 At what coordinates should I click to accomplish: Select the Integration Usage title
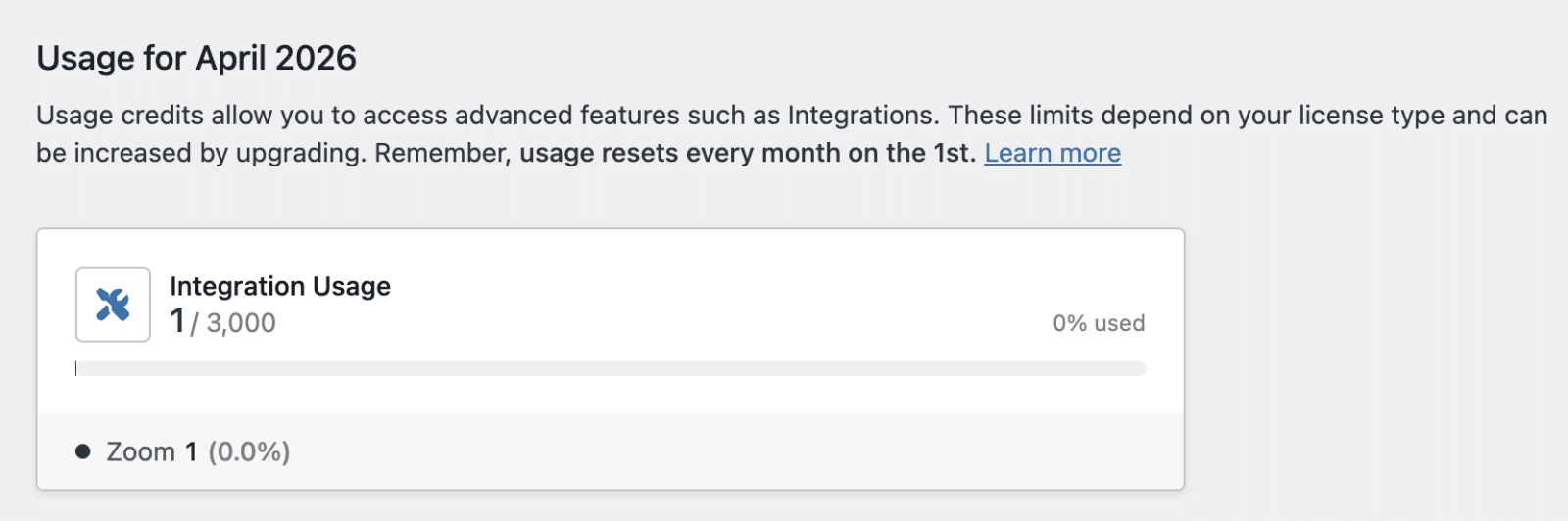pyautogui.click(x=280, y=286)
